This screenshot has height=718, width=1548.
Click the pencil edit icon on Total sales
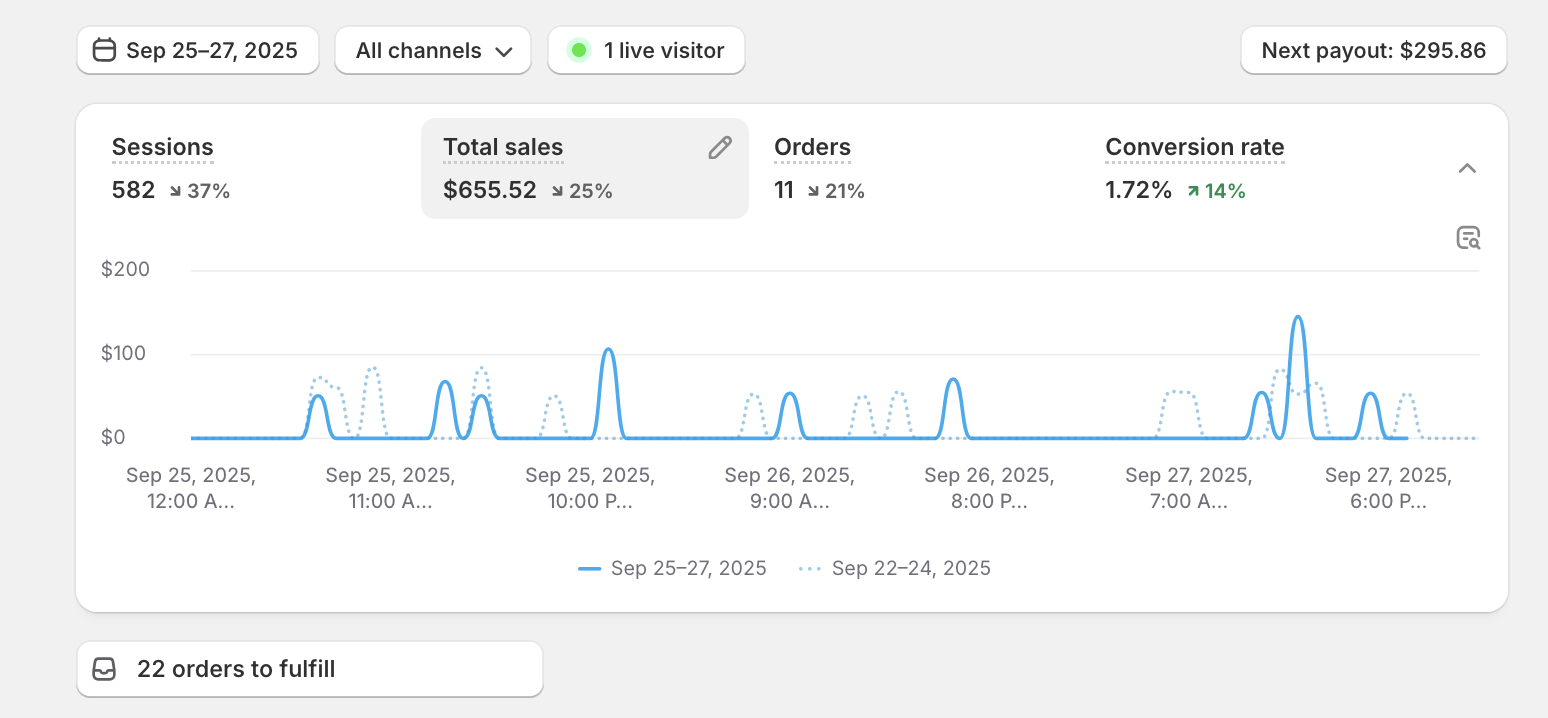(x=719, y=148)
